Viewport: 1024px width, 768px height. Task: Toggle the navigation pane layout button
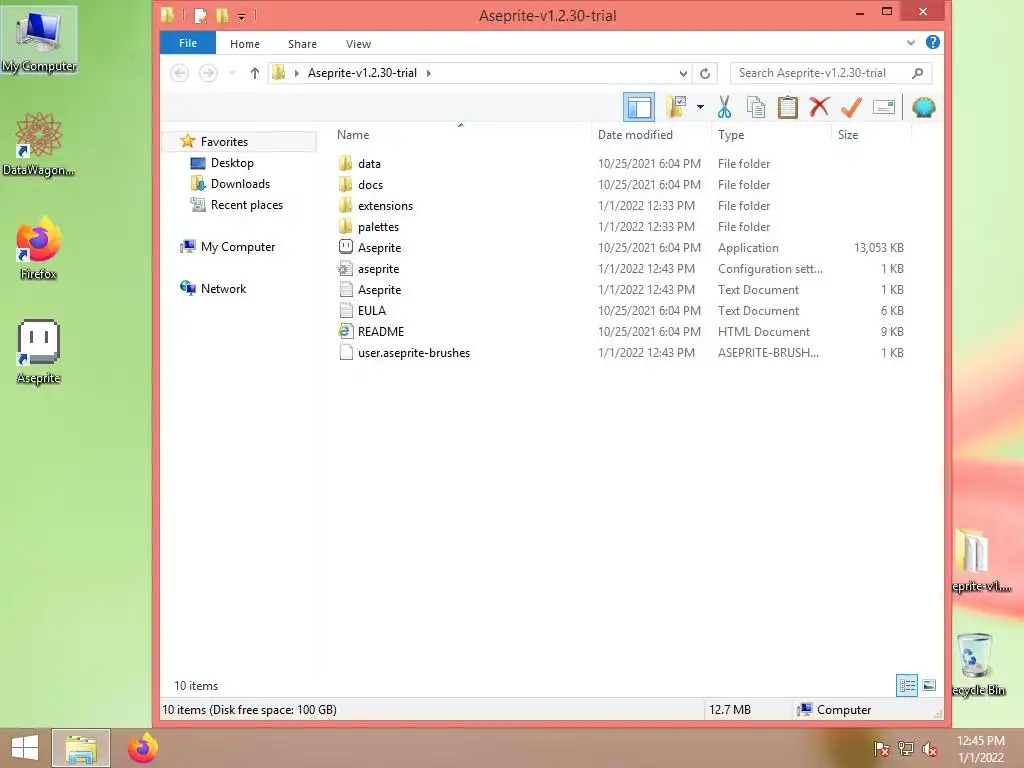coord(639,107)
